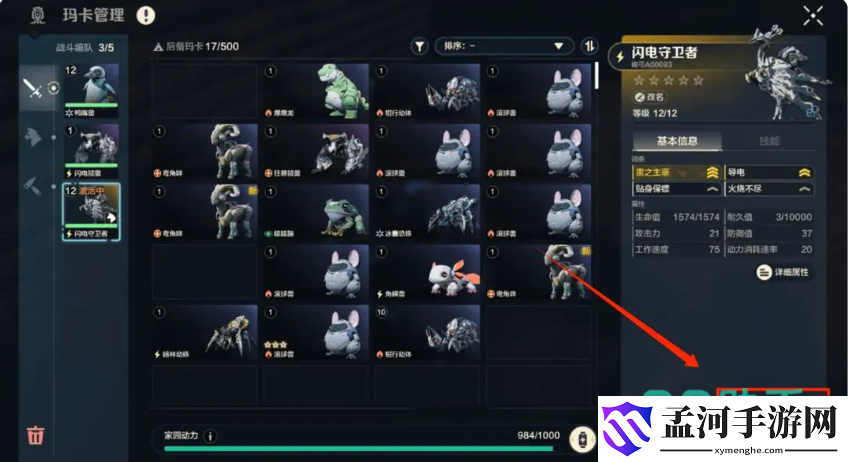Expand the 贴身保镖 trait entry
Image resolution: width=848 pixels, height=462 pixels.
pos(677,189)
